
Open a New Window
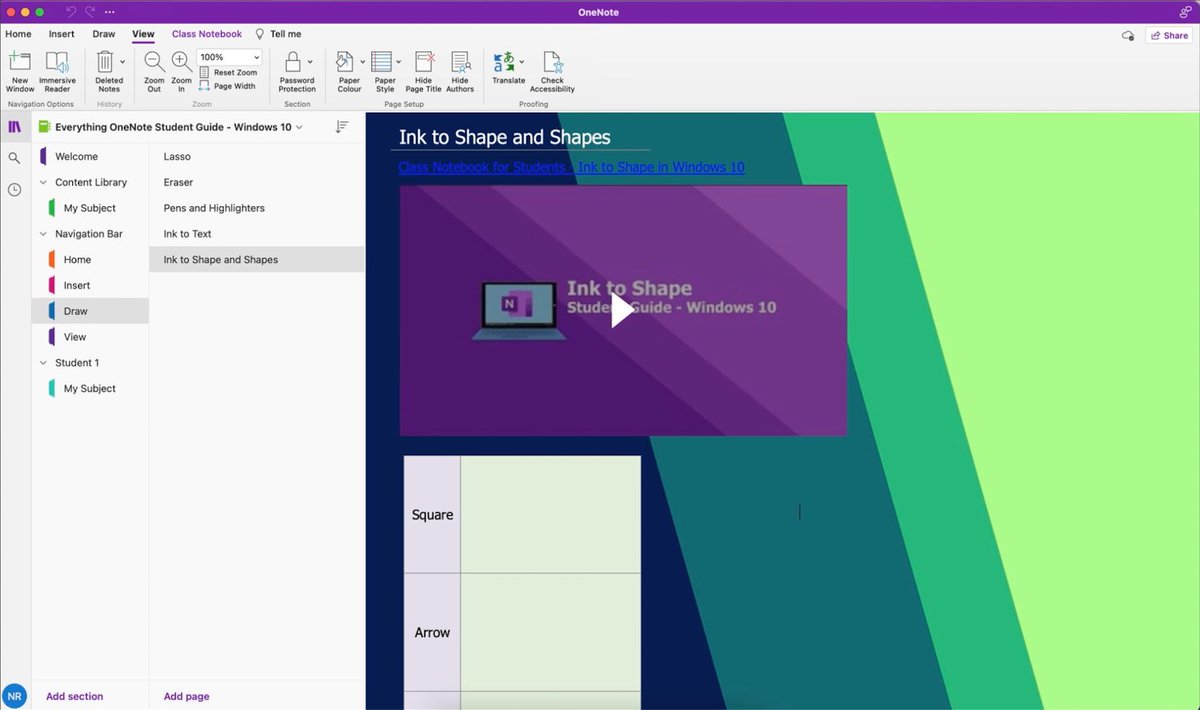point(20,71)
